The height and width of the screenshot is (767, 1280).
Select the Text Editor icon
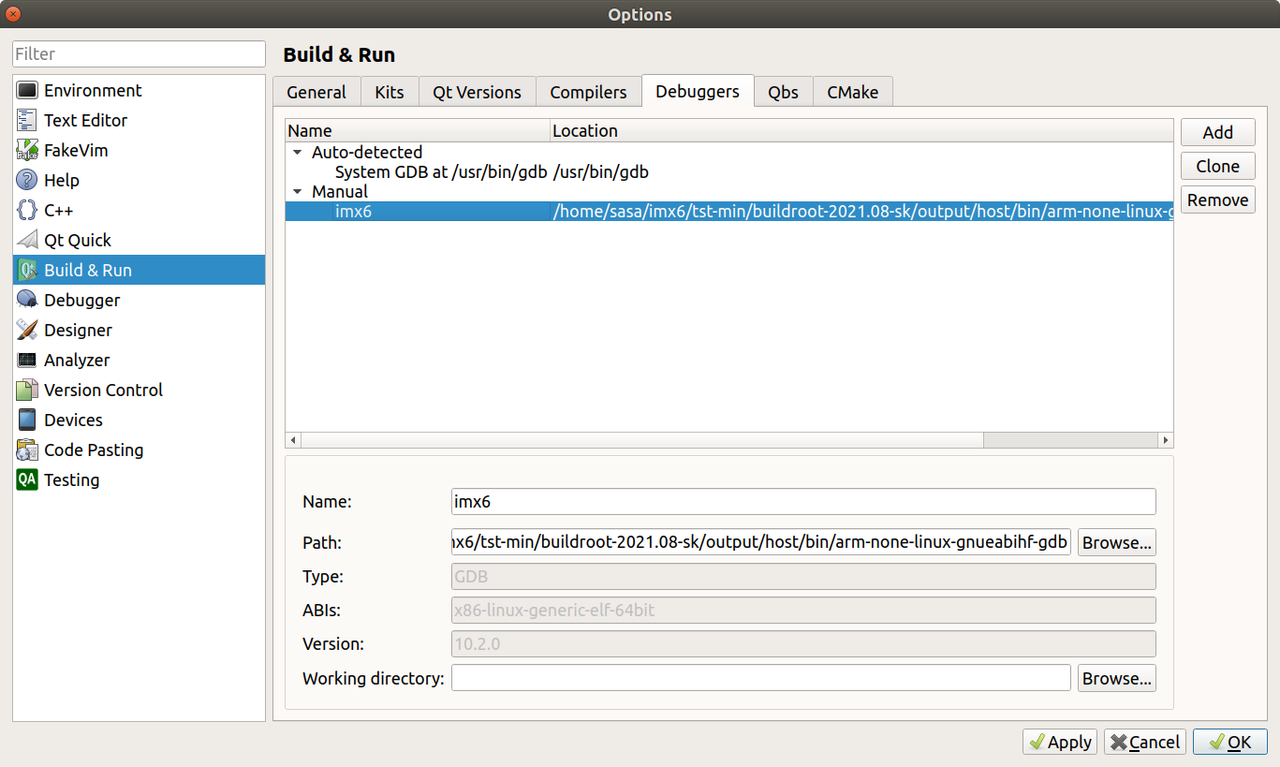27,120
